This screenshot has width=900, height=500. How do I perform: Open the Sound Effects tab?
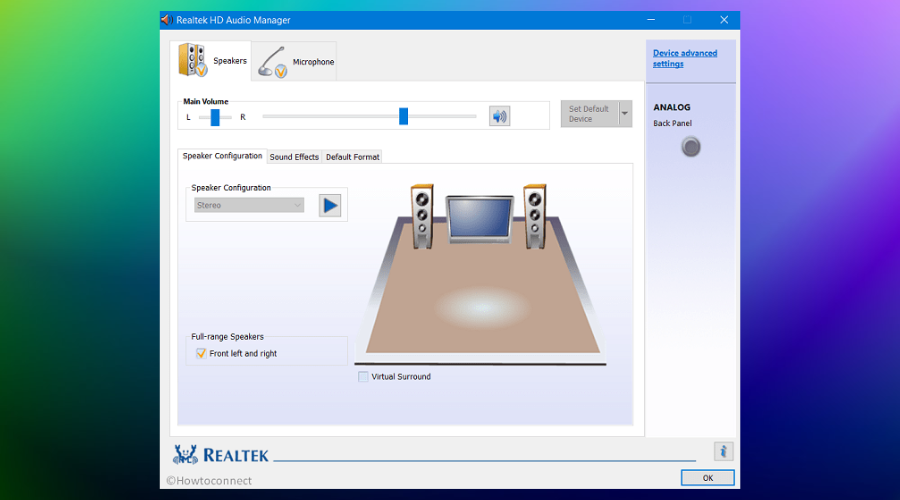(x=294, y=157)
